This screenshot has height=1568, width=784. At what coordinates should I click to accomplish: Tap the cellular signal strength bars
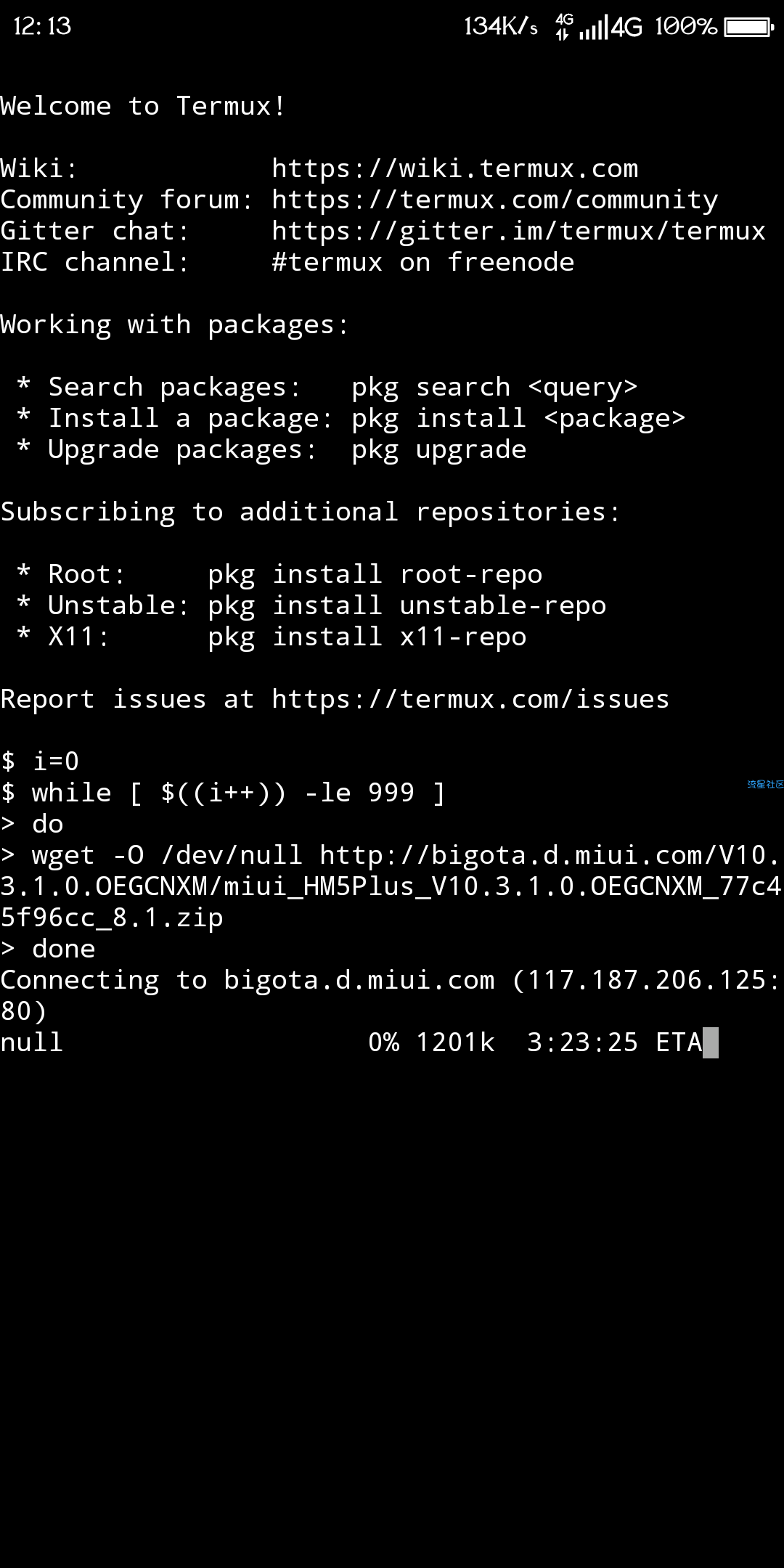click(x=594, y=28)
